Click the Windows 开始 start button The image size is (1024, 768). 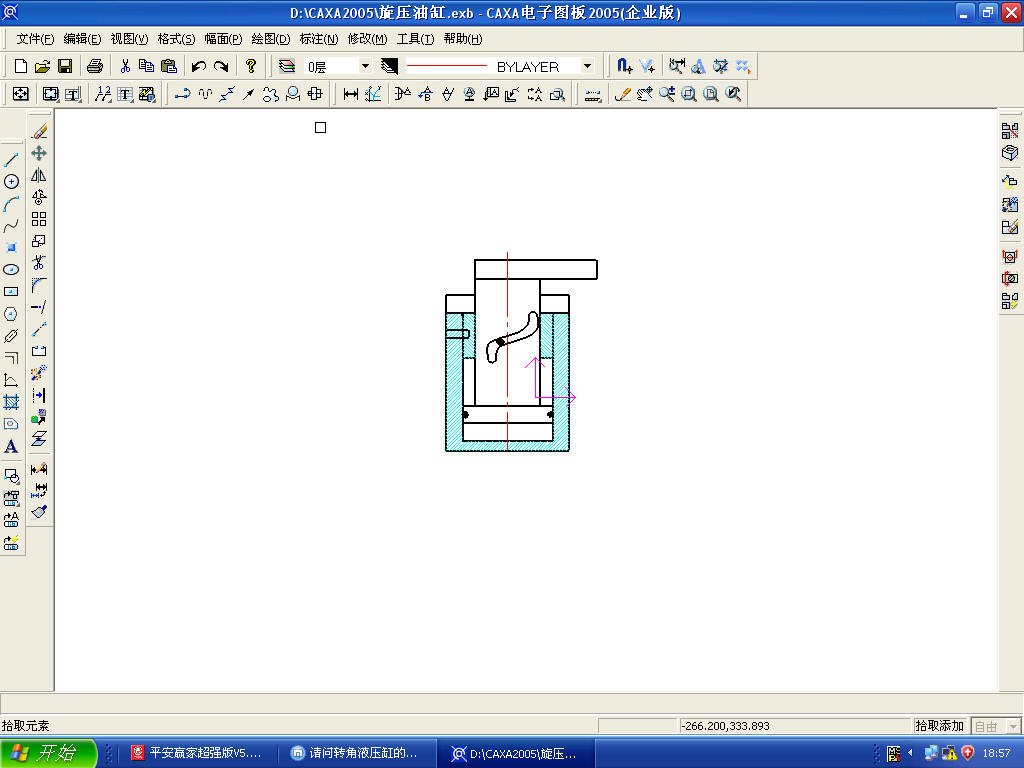(48, 753)
